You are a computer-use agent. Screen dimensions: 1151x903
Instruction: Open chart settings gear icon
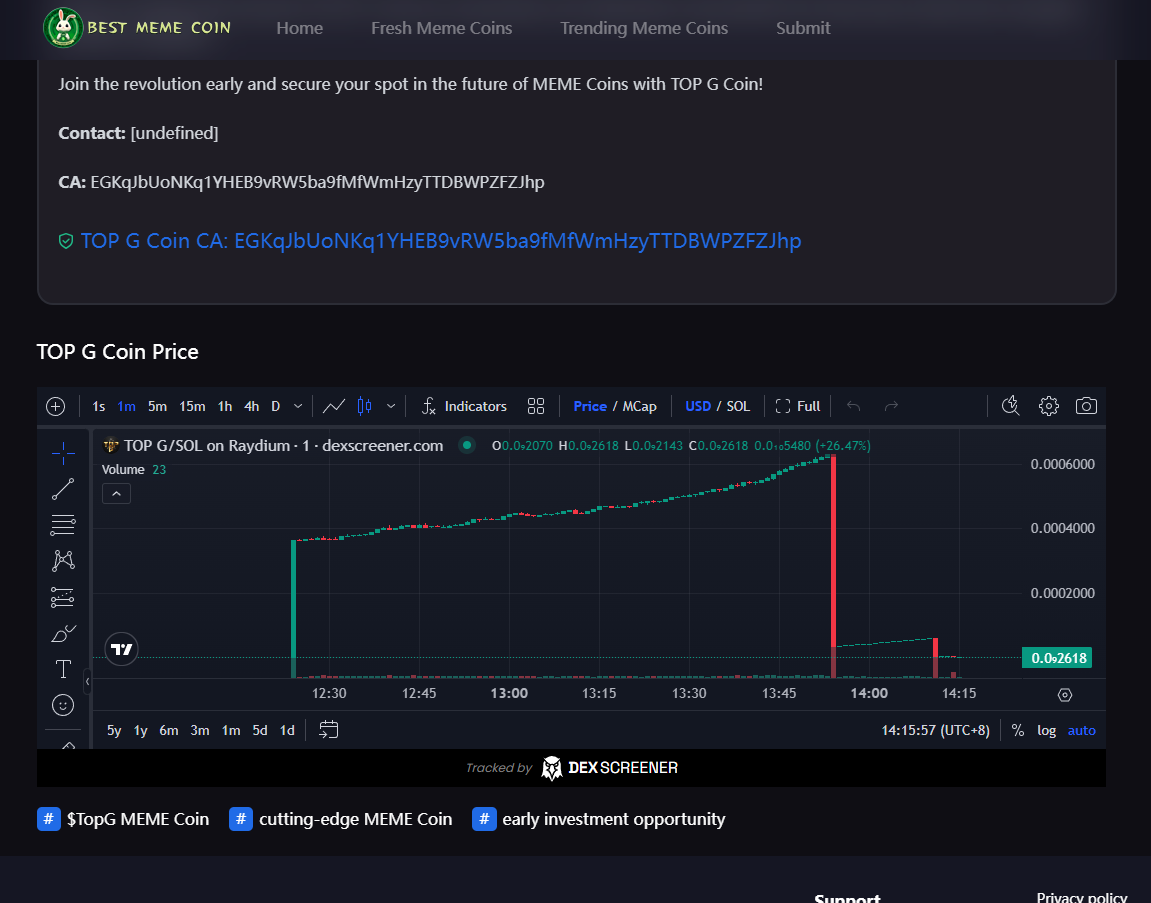coord(1049,406)
